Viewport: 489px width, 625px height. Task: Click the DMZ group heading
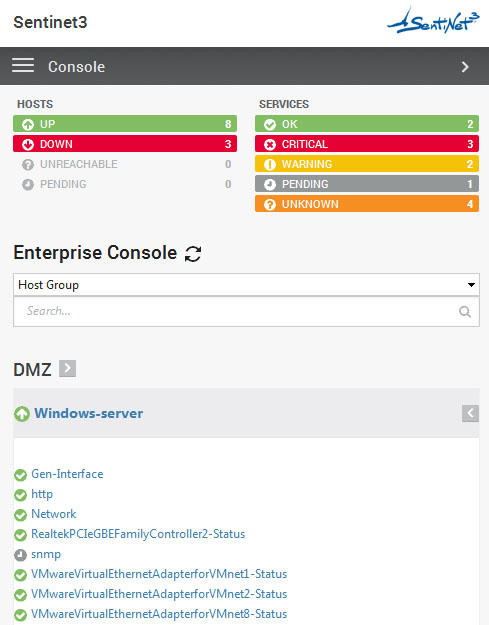32,369
